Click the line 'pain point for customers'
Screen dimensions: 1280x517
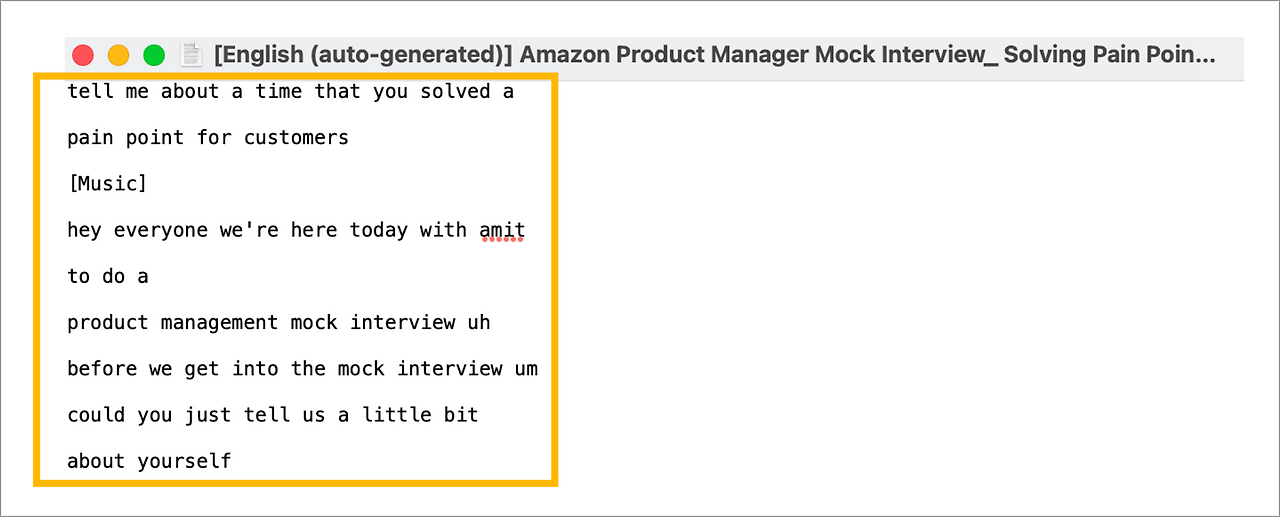tap(208, 138)
